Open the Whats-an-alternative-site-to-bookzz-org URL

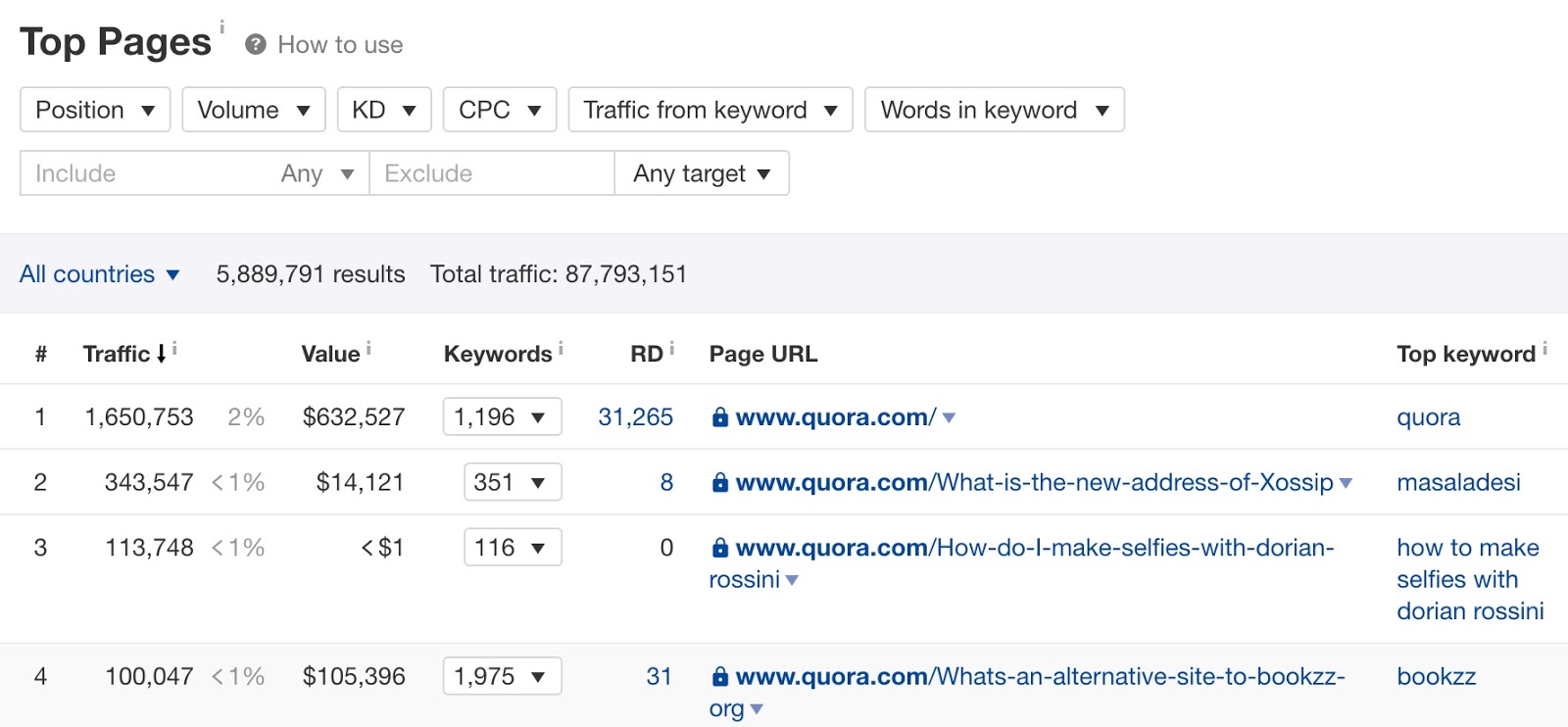[1027, 692]
